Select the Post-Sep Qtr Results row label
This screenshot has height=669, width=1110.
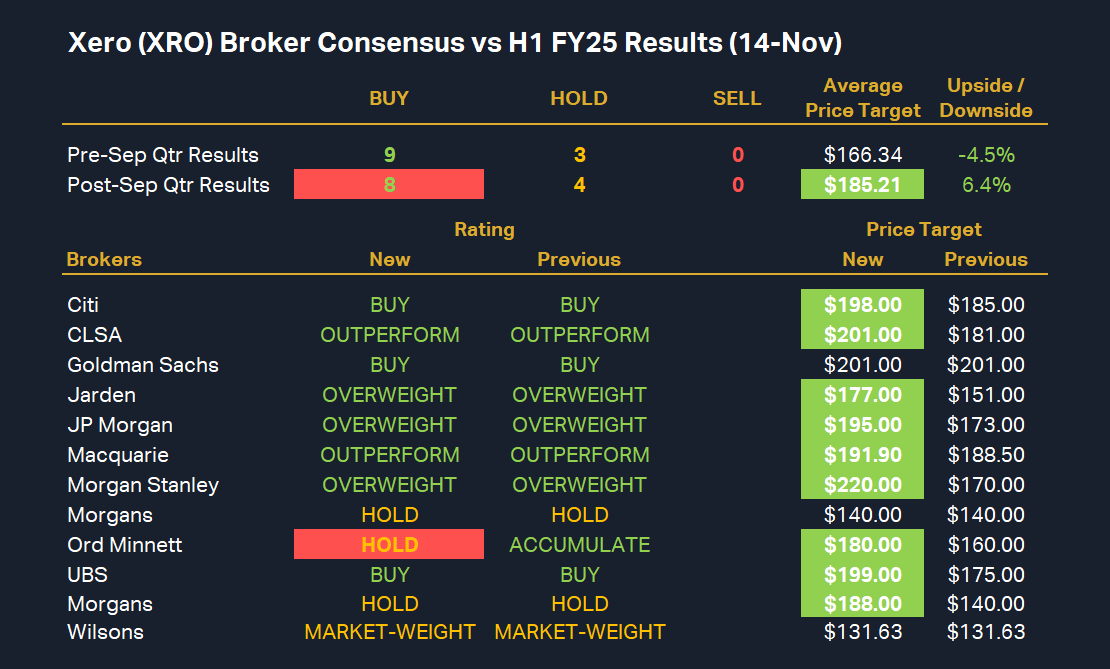(x=168, y=185)
